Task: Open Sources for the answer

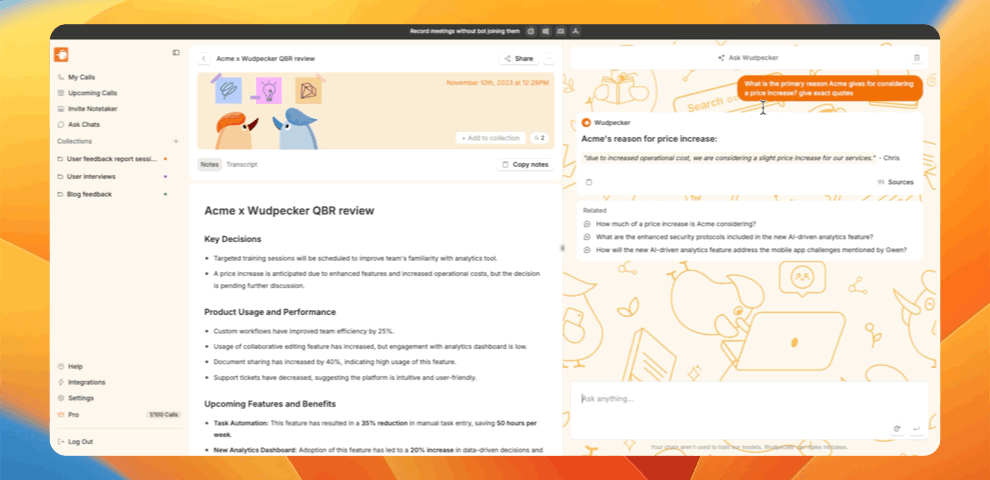Action: [895, 182]
